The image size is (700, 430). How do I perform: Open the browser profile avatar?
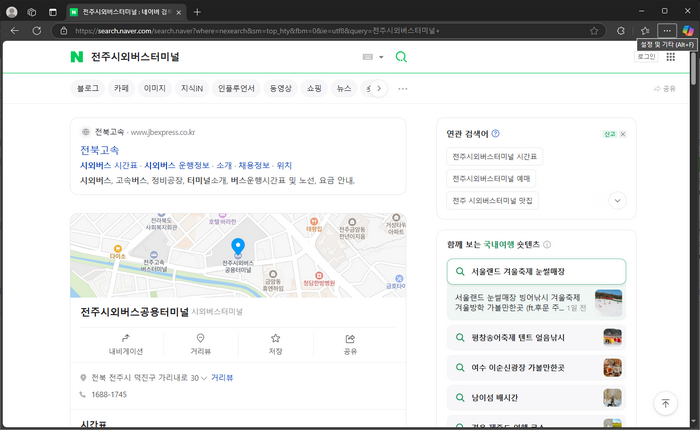[12, 12]
